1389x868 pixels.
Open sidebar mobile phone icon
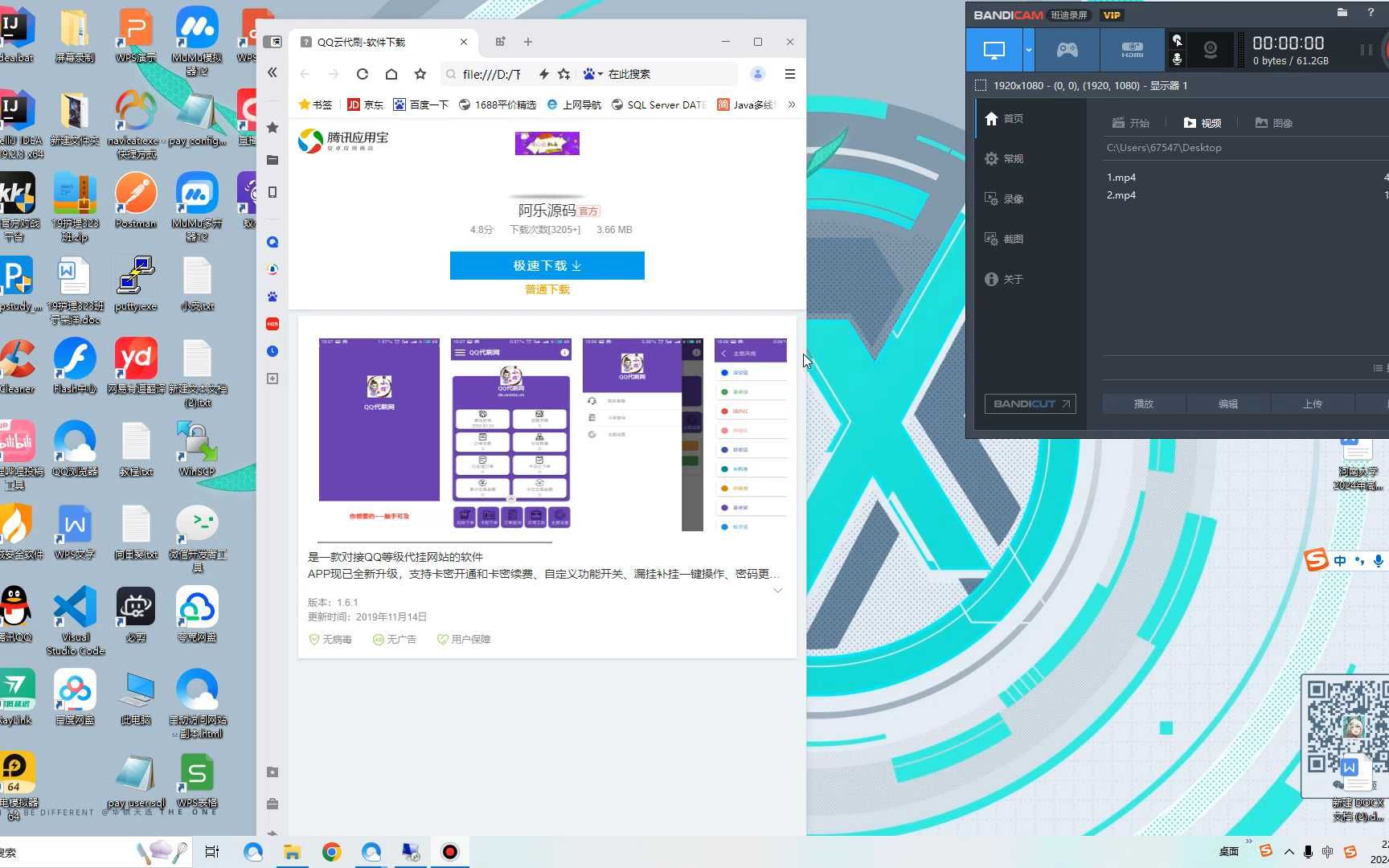point(272,192)
